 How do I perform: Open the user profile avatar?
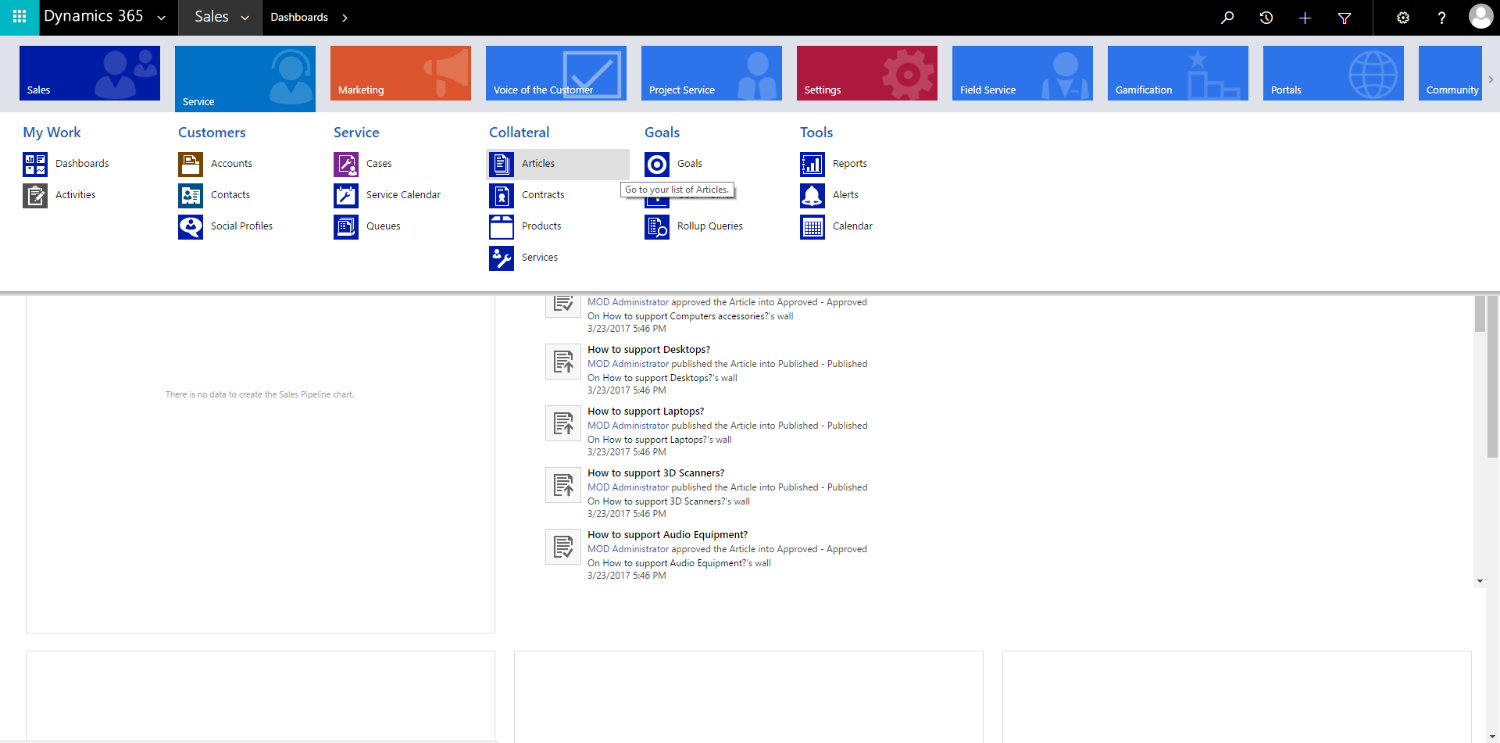point(1481,16)
